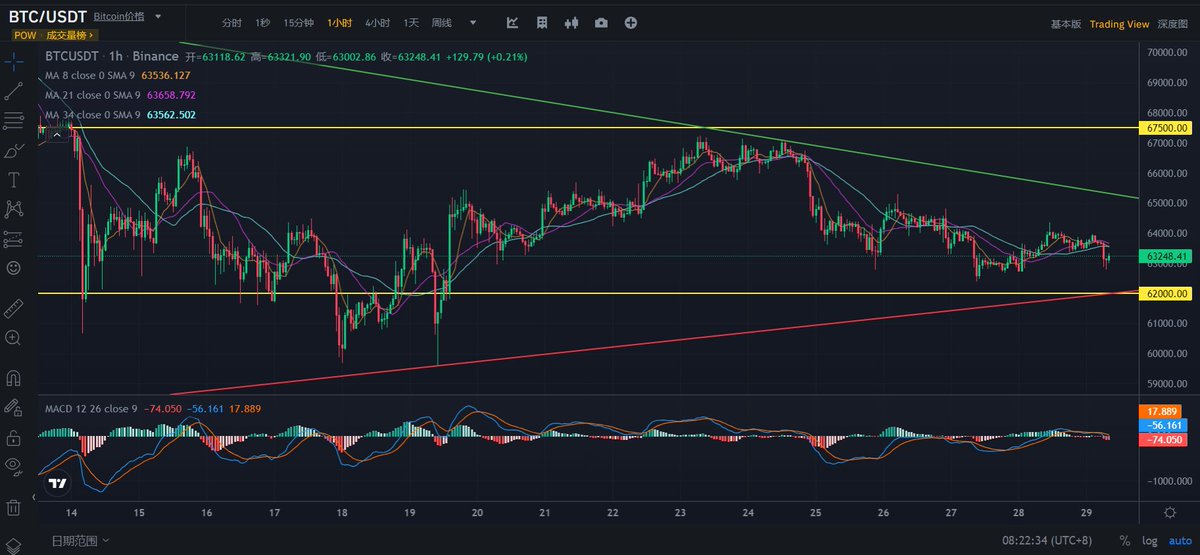
Task: Open the Bitcoin价格 link
Action: pyautogui.click(x=119, y=18)
